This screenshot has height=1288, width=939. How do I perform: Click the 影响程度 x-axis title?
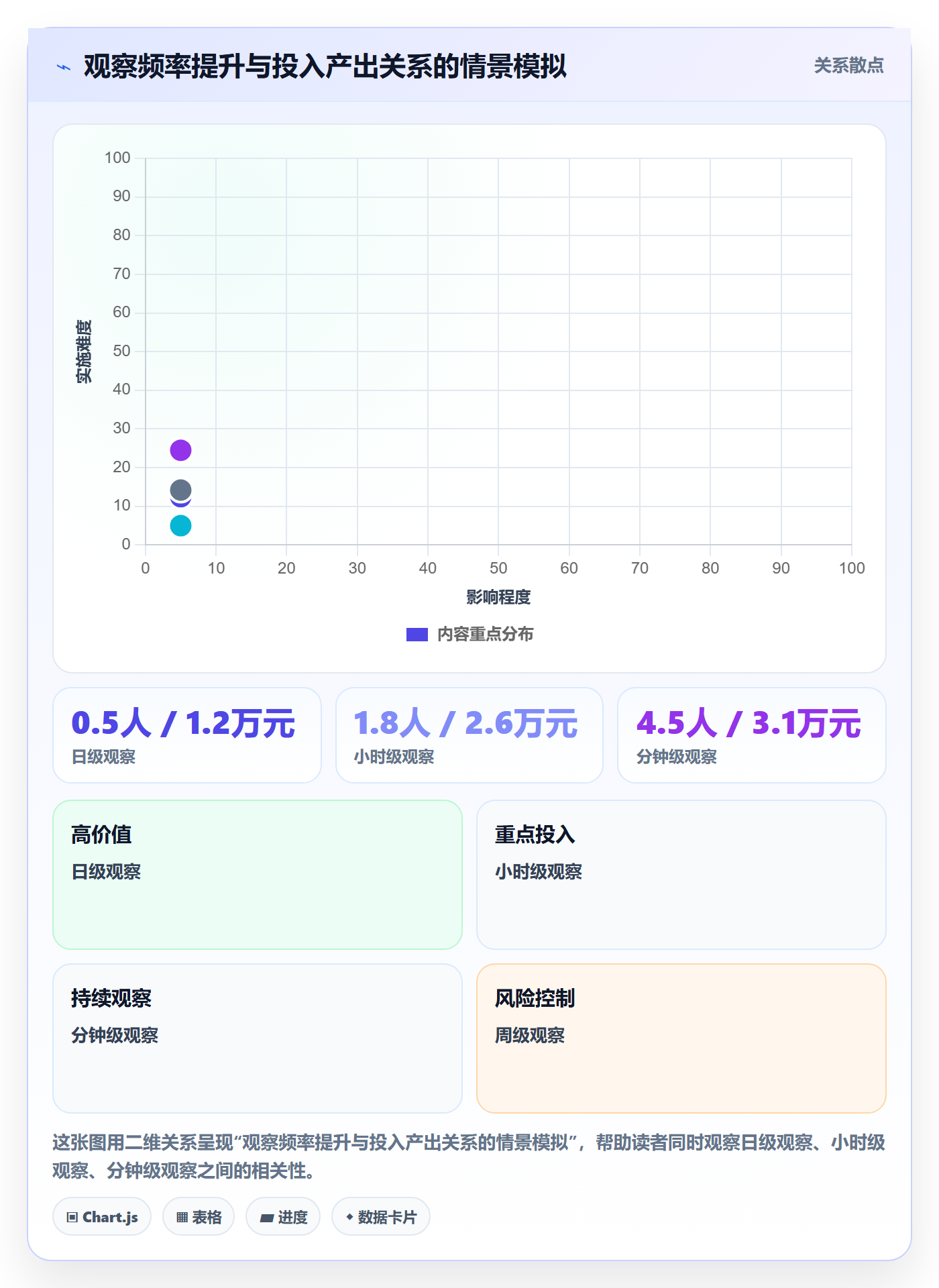(498, 597)
